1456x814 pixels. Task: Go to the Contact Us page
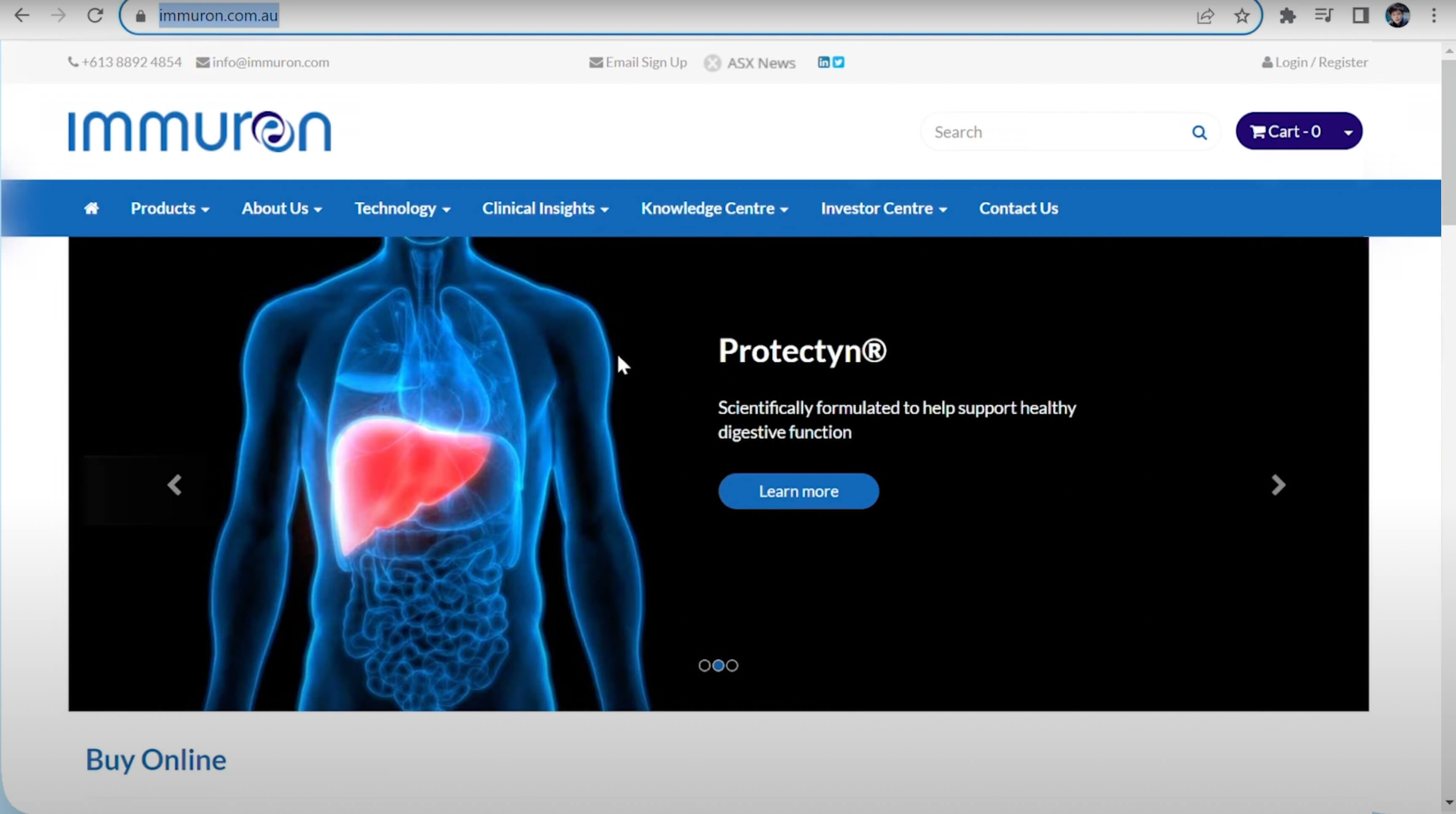(x=1019, y=209)
